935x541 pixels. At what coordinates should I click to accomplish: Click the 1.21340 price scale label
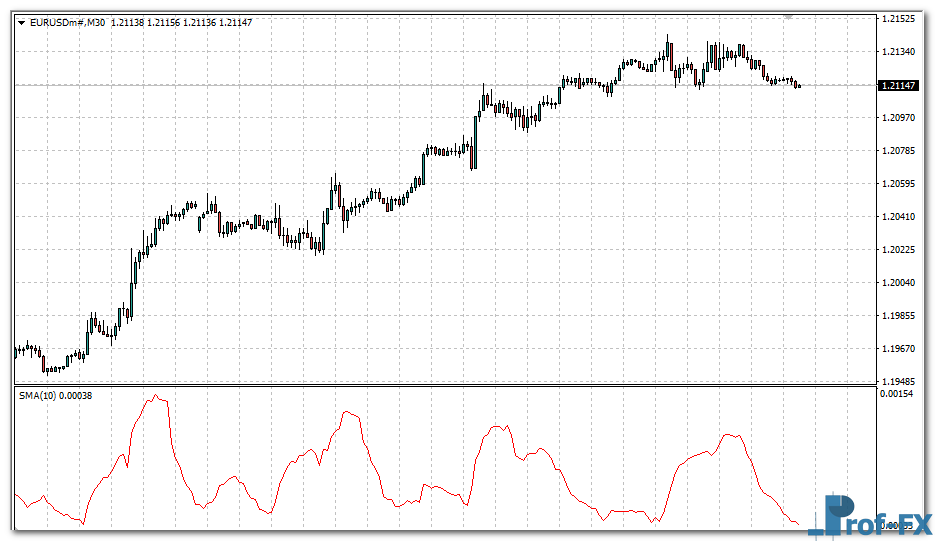[898, 52]
